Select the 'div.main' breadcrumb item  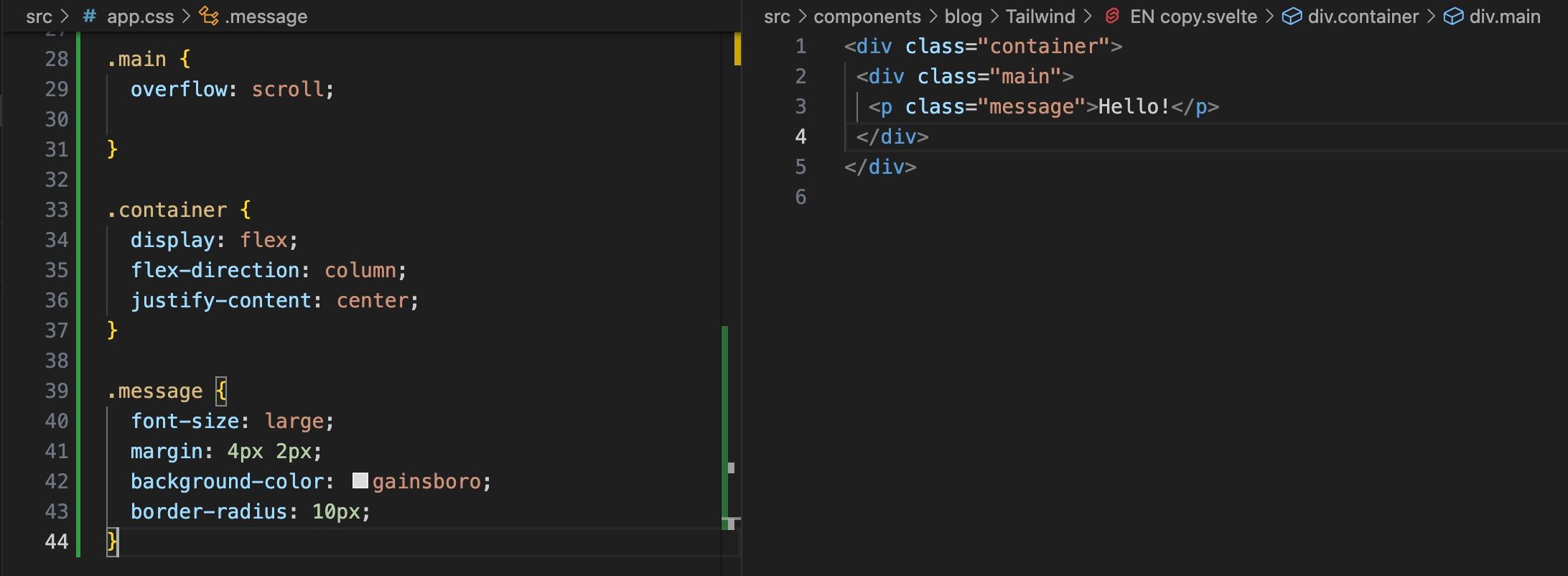point(1505,17)
